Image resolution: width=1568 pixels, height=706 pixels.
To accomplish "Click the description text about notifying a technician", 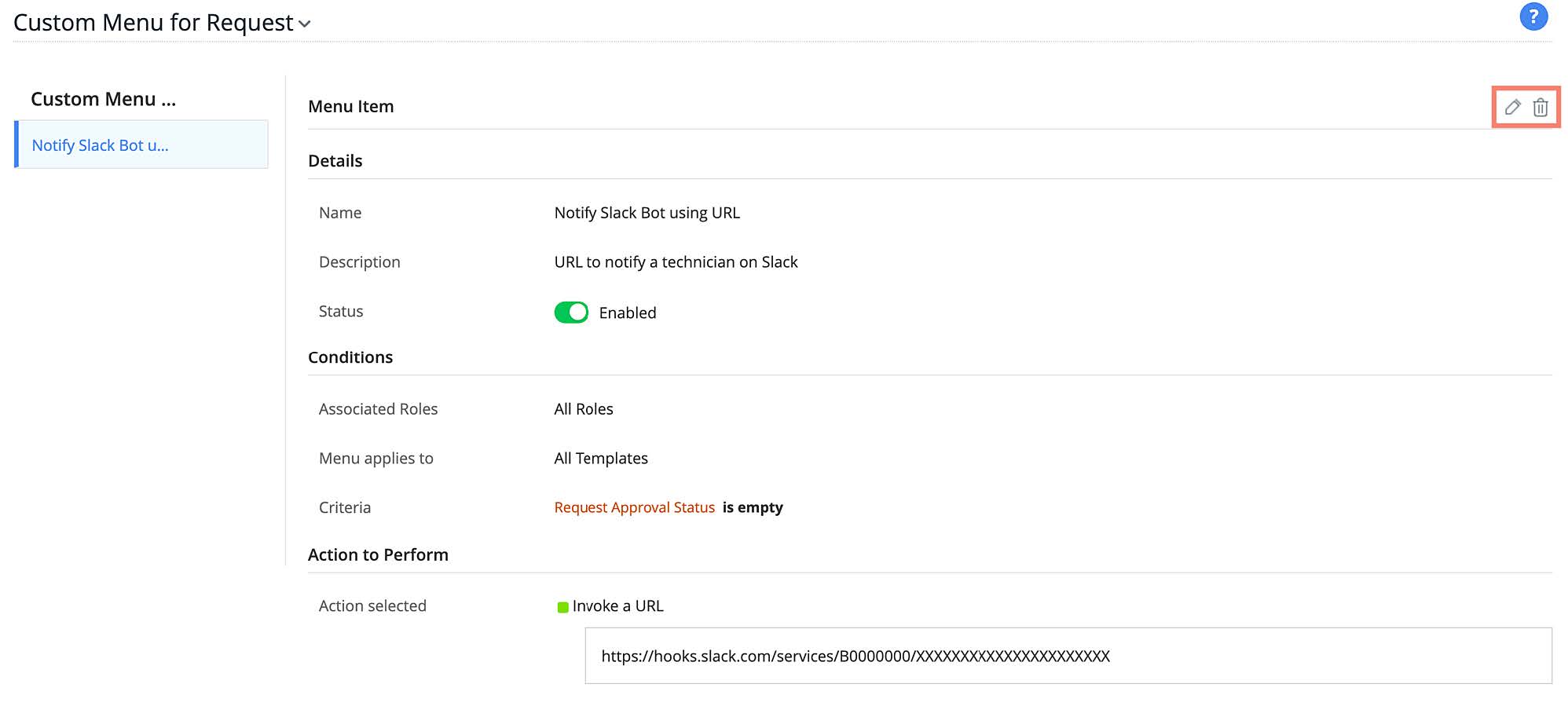I will pyautogui.click(x=676, y=262).
